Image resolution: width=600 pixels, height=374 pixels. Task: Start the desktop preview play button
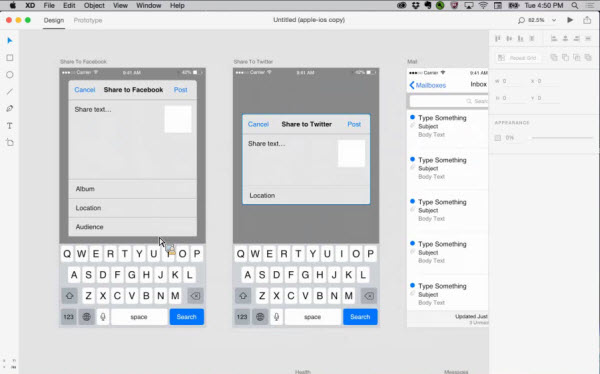point(570,20)
